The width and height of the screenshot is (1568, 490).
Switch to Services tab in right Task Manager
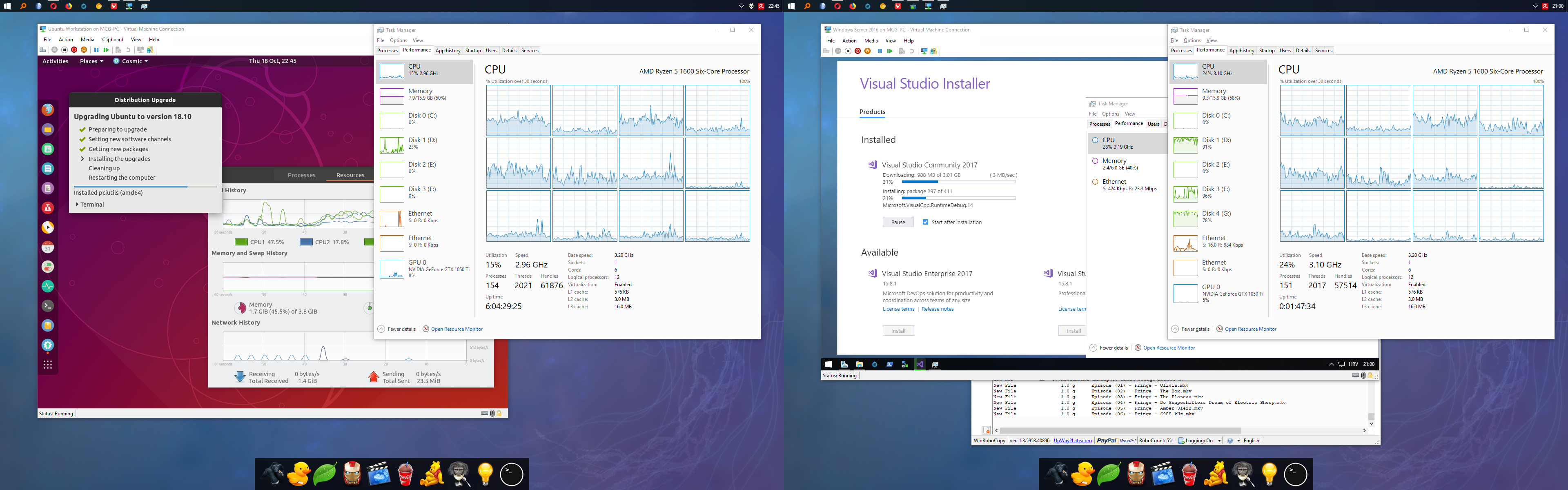pyautogui.click(x=1324, y=51)
